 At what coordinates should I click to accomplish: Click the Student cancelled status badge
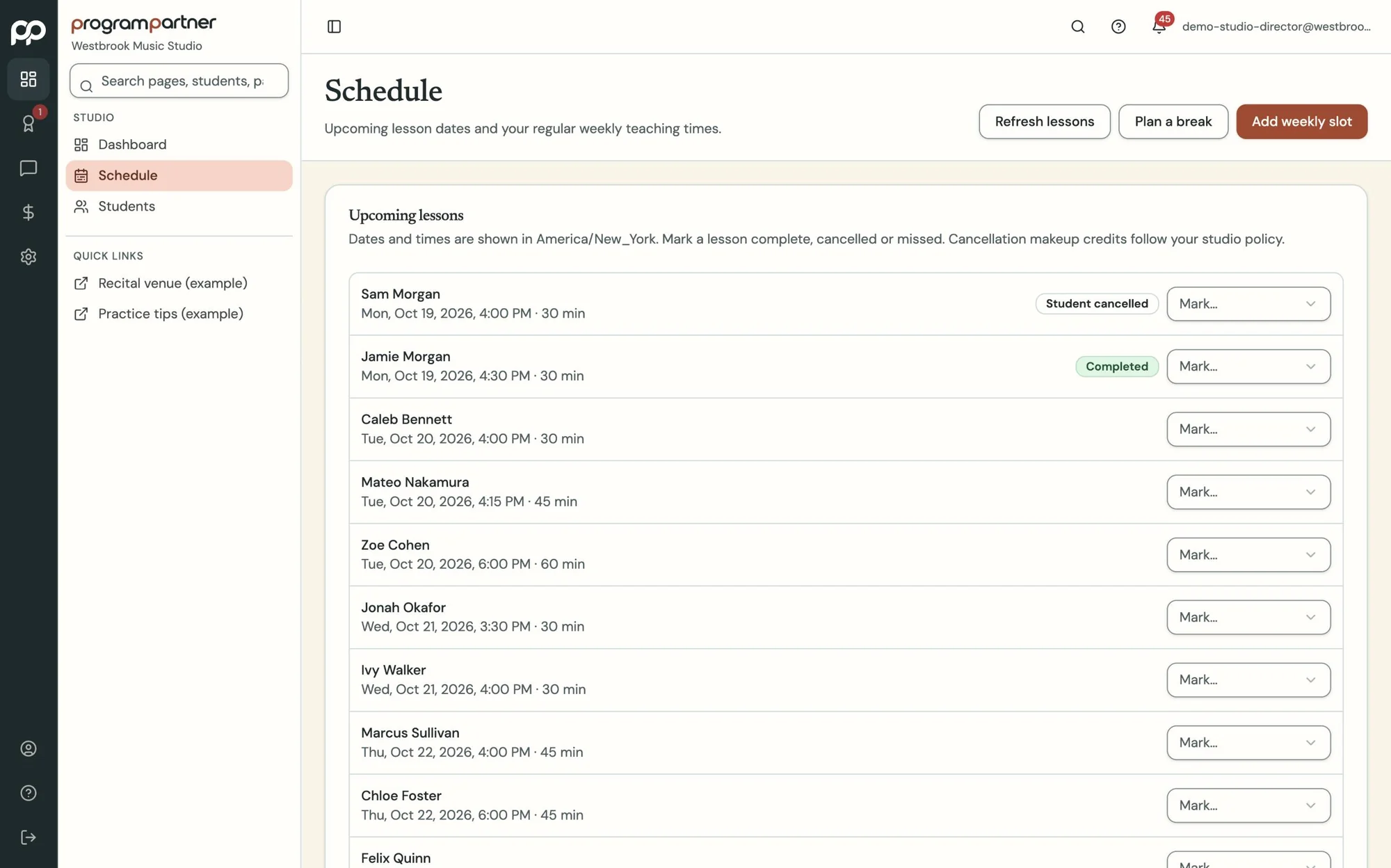point(1097,304)
